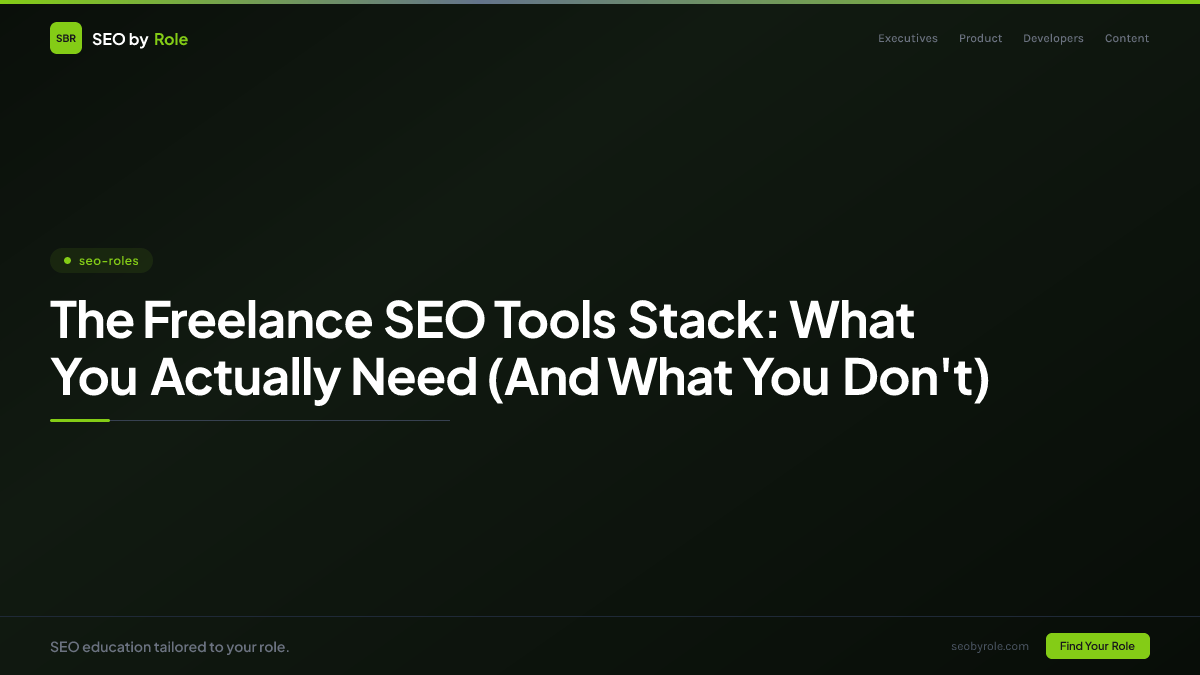
Task: Click the green underline accent below the title
Action: (x=80, y=421)
